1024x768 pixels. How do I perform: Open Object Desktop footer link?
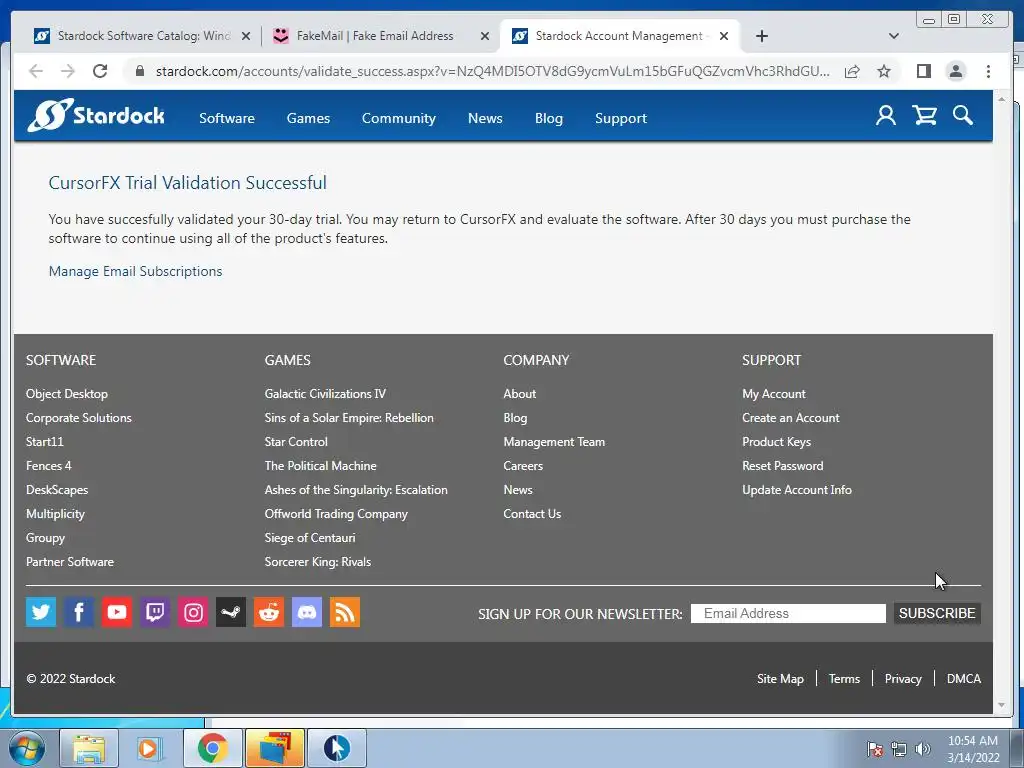point(67,394)
